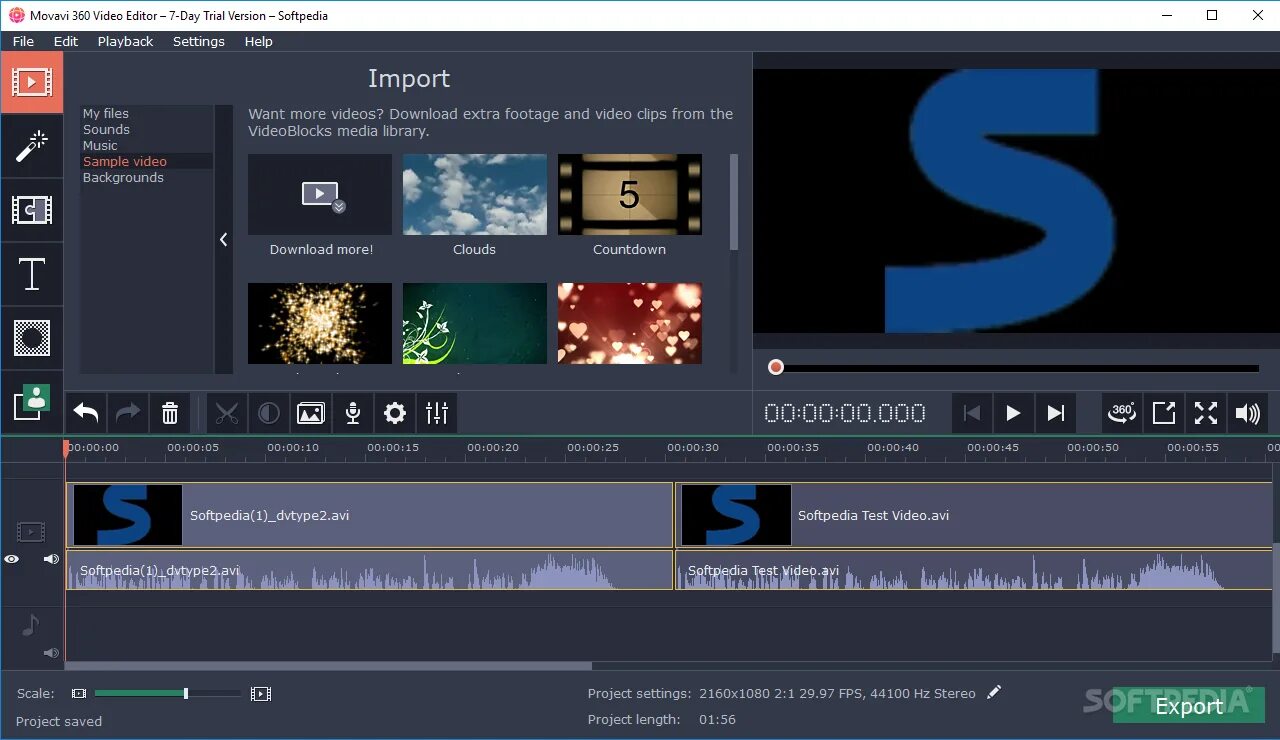Screen dimensions: 1280x740
Task: Click the timeline horizontal scrollbar
Action: [x=329, y=665]
